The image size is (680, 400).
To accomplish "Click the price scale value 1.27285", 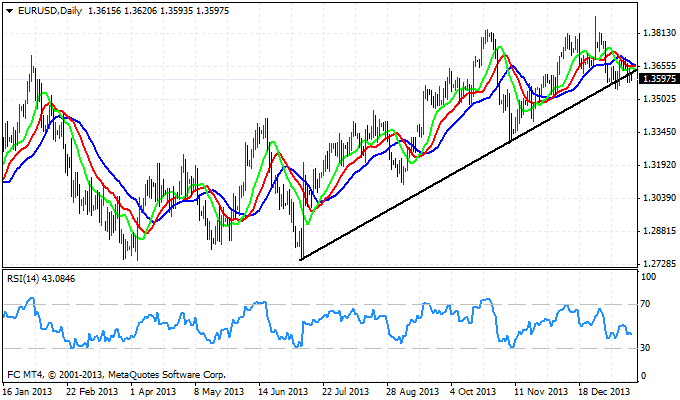I will tap(660, 264).
